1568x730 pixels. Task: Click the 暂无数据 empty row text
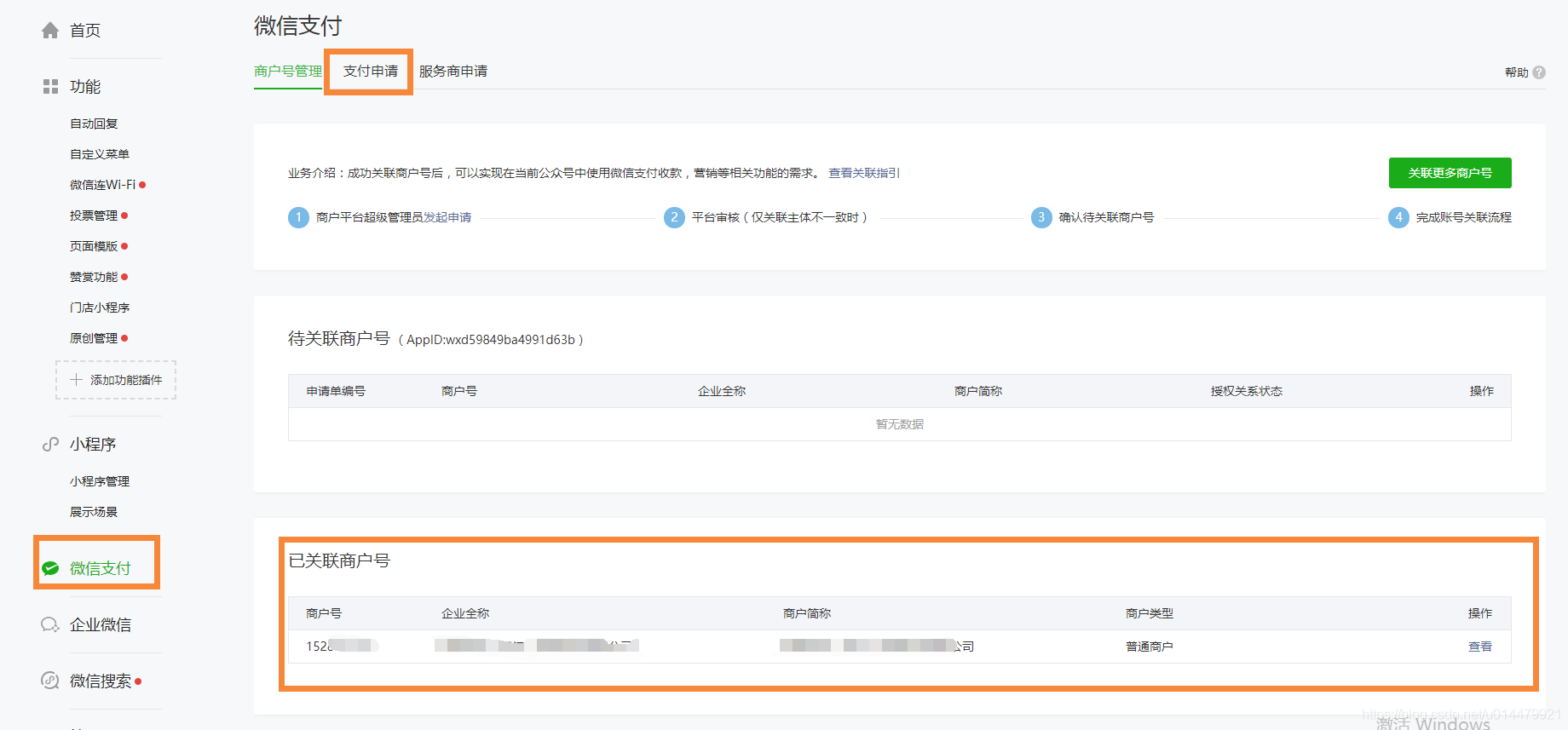coord(900,424)
